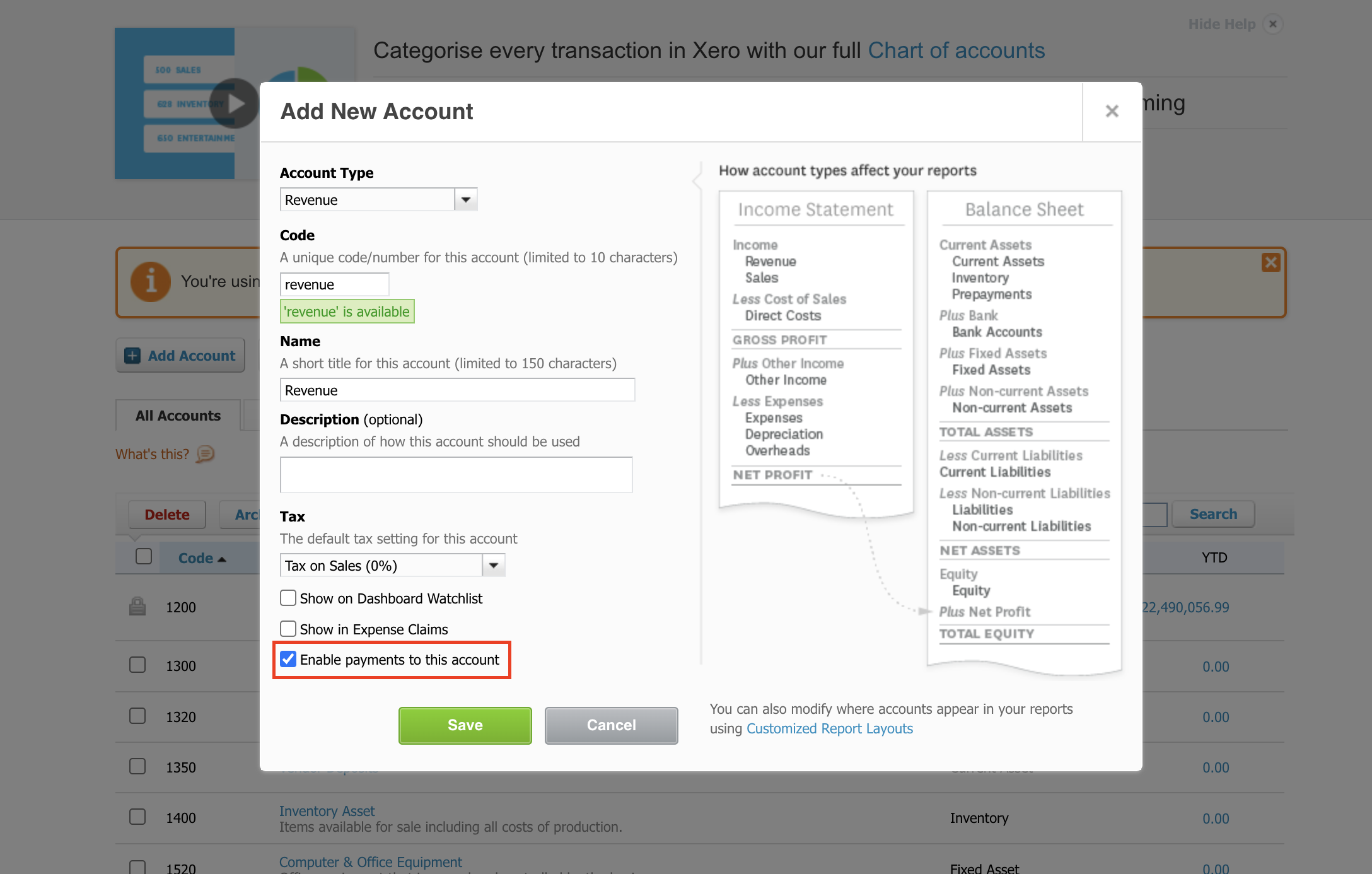Click the What's this? link
This screenshot has width=1372, height=874.
pyautogui.click(x=152, y=454)
